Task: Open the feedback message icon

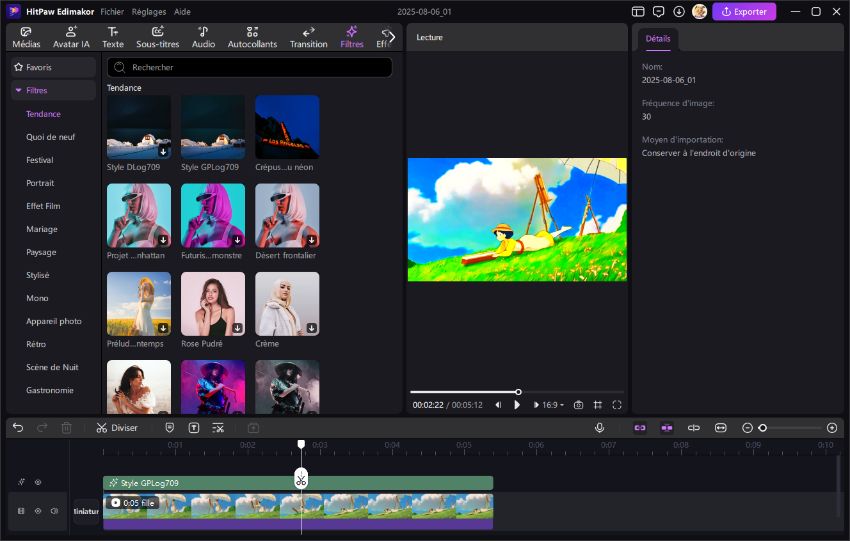Action: [x=659, y=11]
